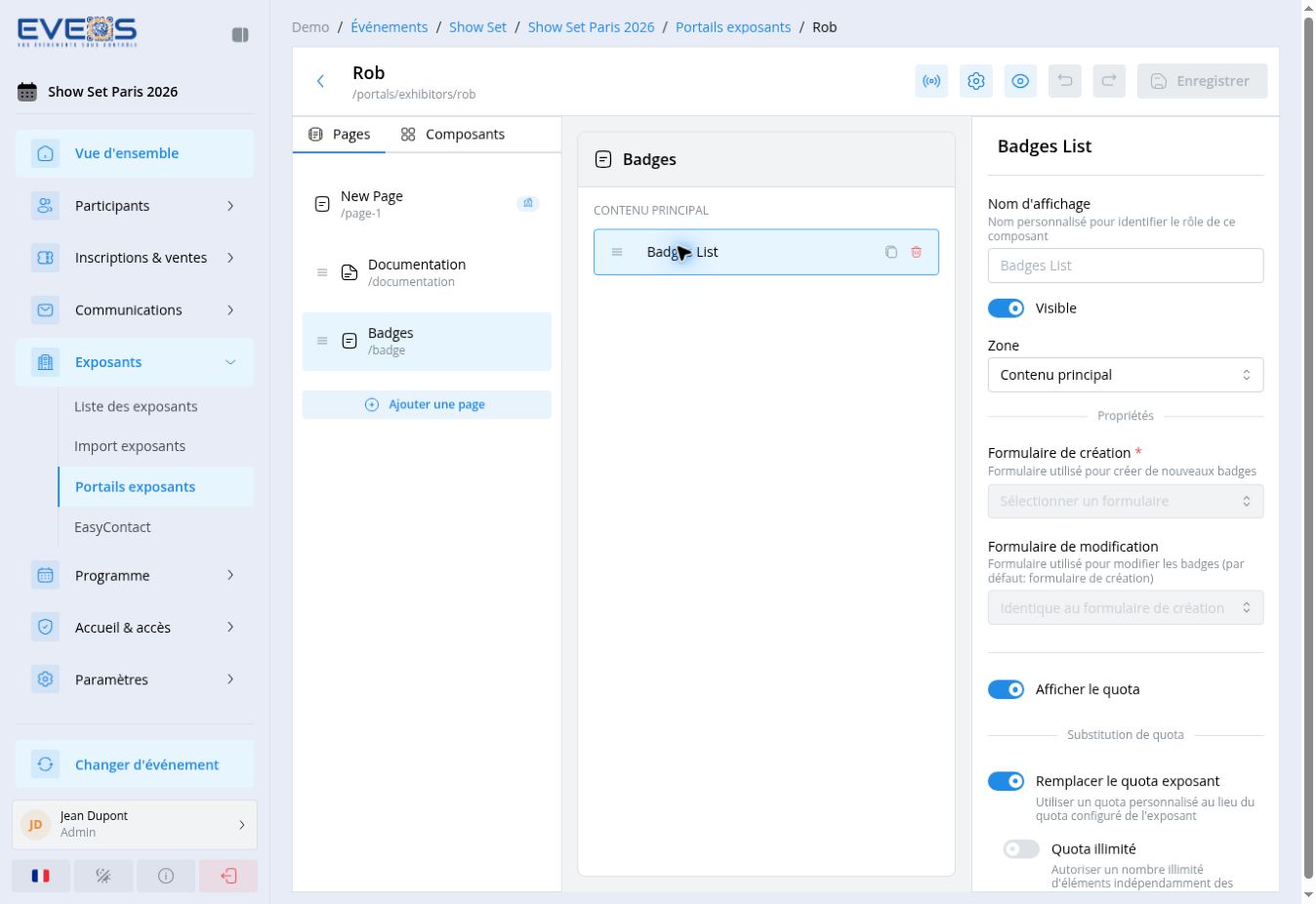Select the Pages tab
Image resolution: width=1316 pixels, height=904 pixels.
[339, 135]
